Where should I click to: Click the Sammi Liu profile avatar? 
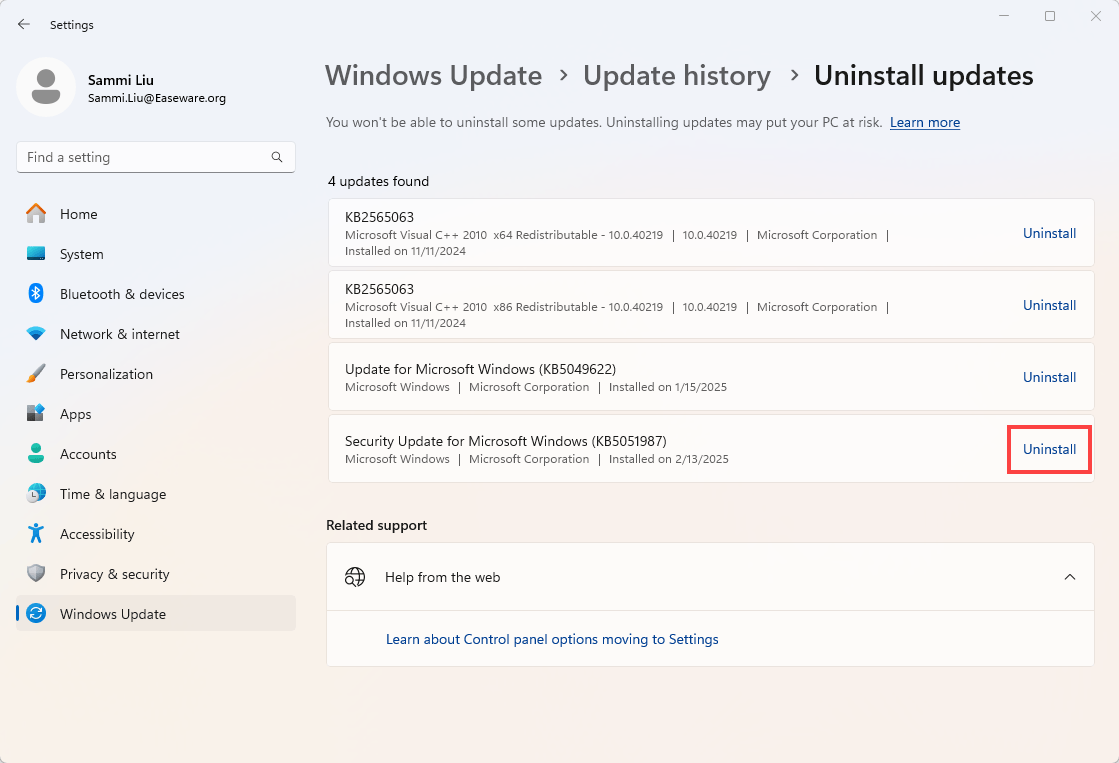click(x=46, y=88)
